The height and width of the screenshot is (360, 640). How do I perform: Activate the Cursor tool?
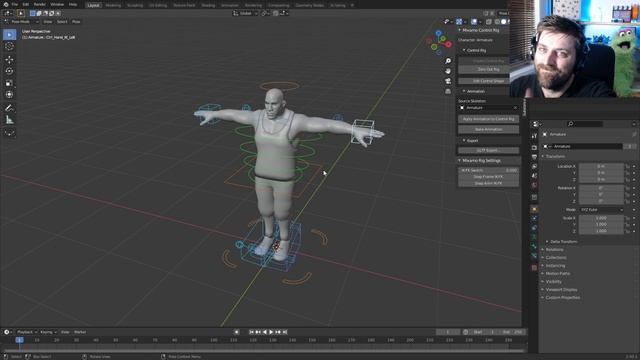click(9, 46)
